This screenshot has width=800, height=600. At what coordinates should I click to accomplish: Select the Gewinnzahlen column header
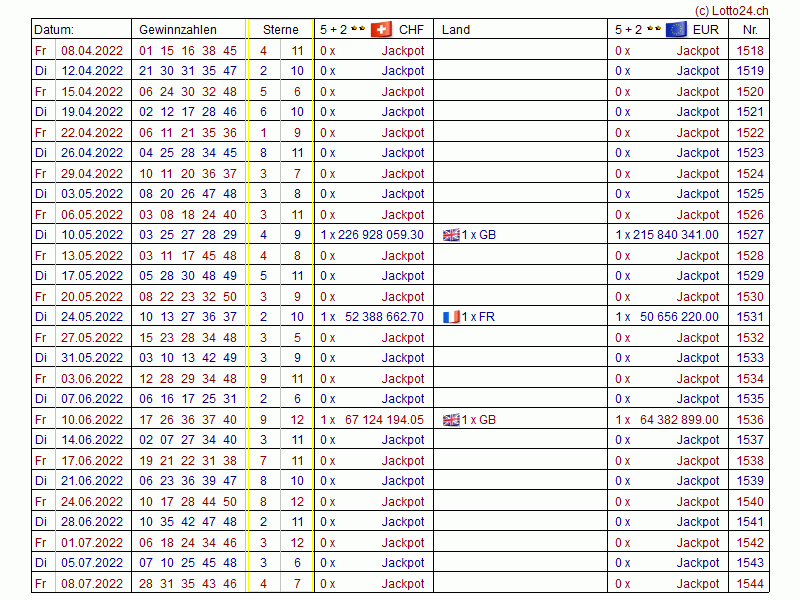[x=177, y=30]
